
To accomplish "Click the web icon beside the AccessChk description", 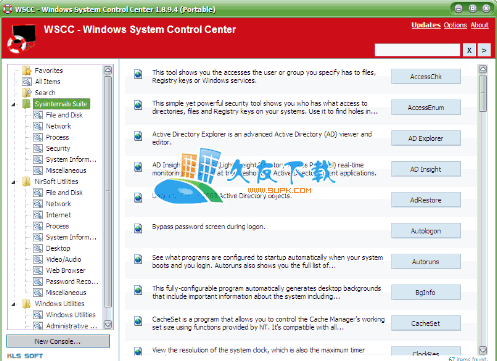I will [x=138, y=74].
